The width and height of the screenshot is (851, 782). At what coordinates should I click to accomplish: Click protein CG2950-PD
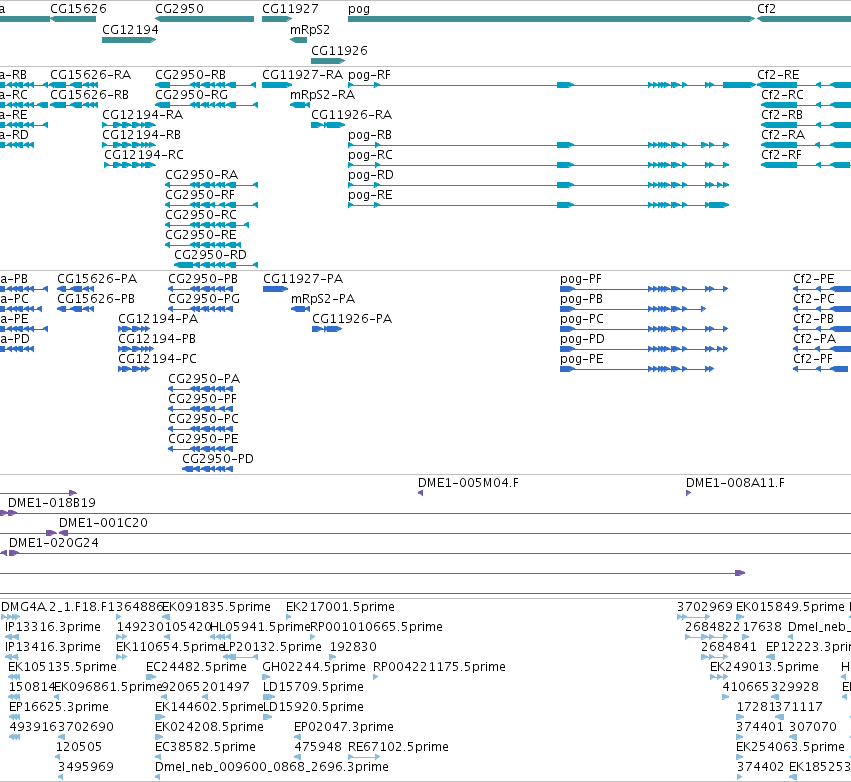[208, 469]
